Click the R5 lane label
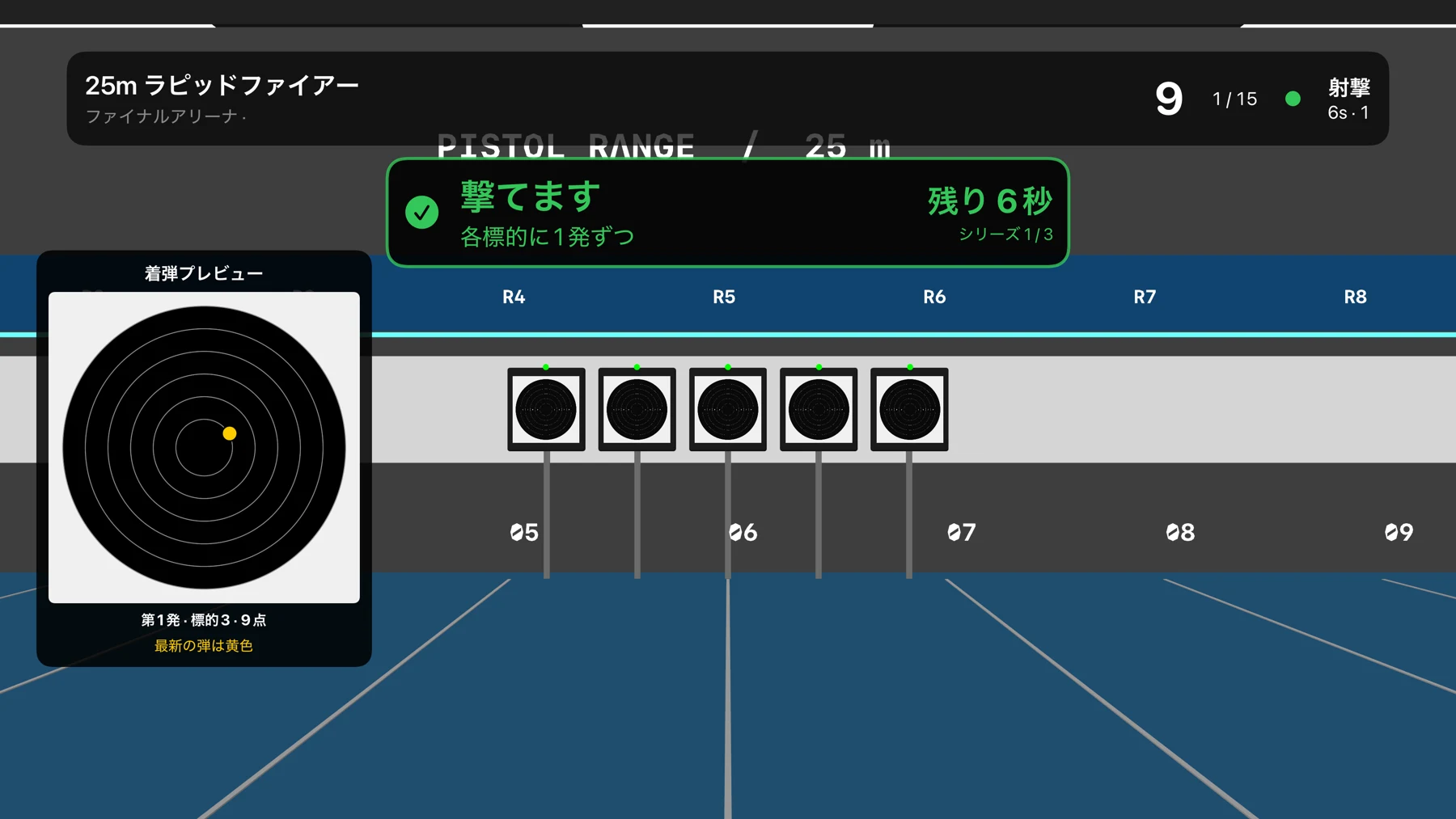Image resolution: width=1456 pixels, height=819 pixels. pos(724,297)
